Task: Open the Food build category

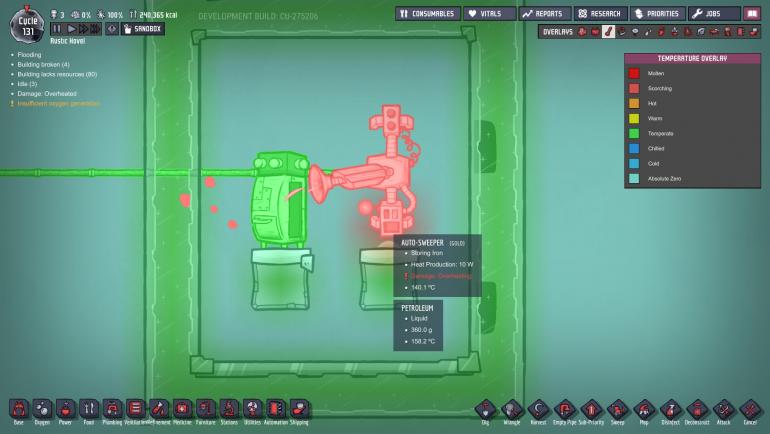Action: tap(89, 409)
